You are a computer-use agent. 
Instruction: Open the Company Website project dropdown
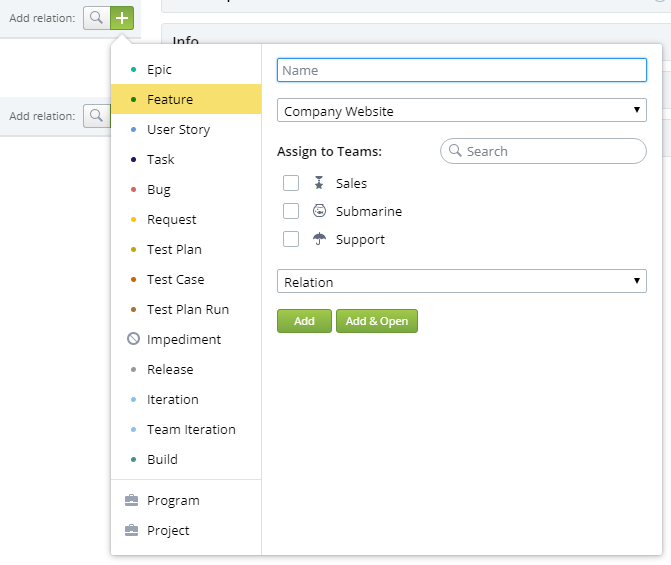pos(462,110)
